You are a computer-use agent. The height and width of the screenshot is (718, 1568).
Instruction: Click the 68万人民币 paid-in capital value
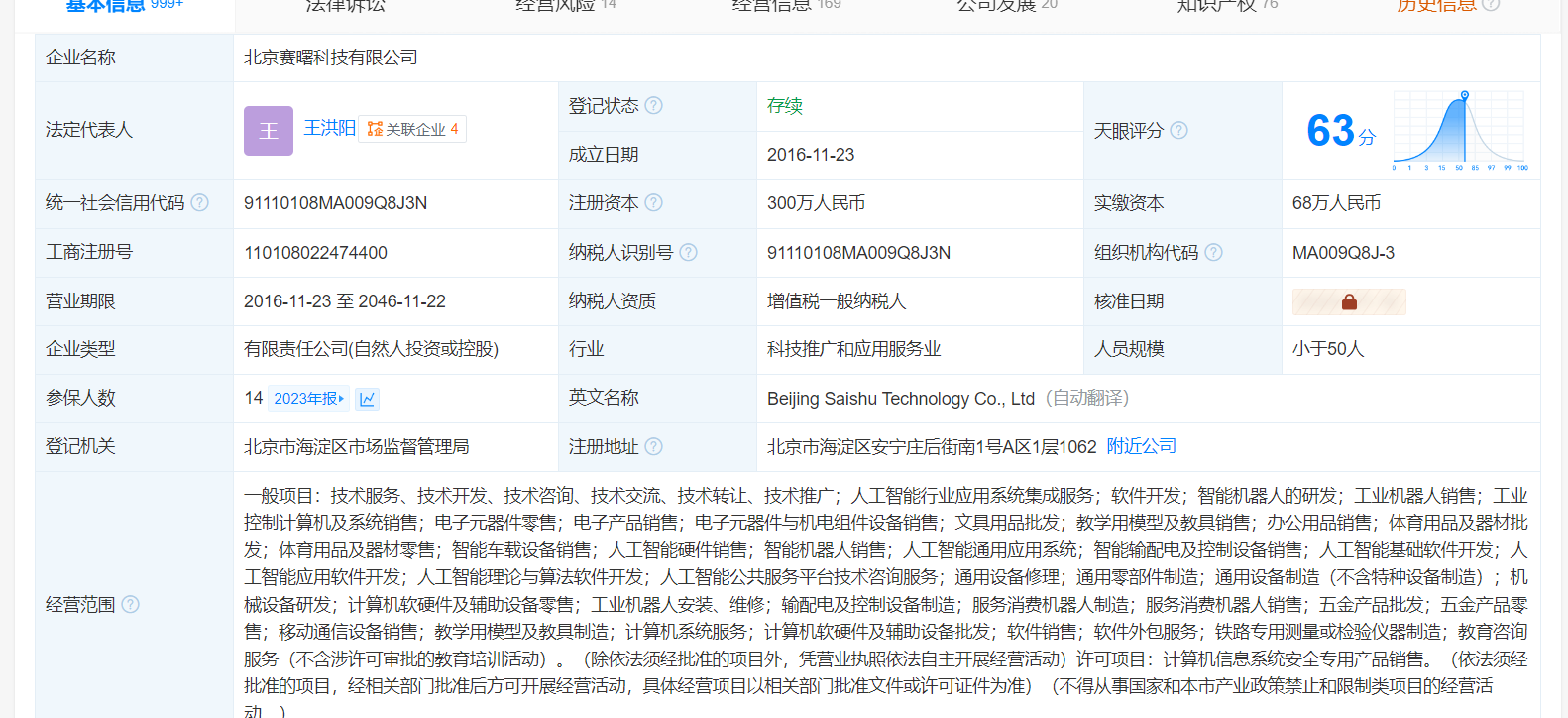pyautogui.click(x=1336, y=203)
